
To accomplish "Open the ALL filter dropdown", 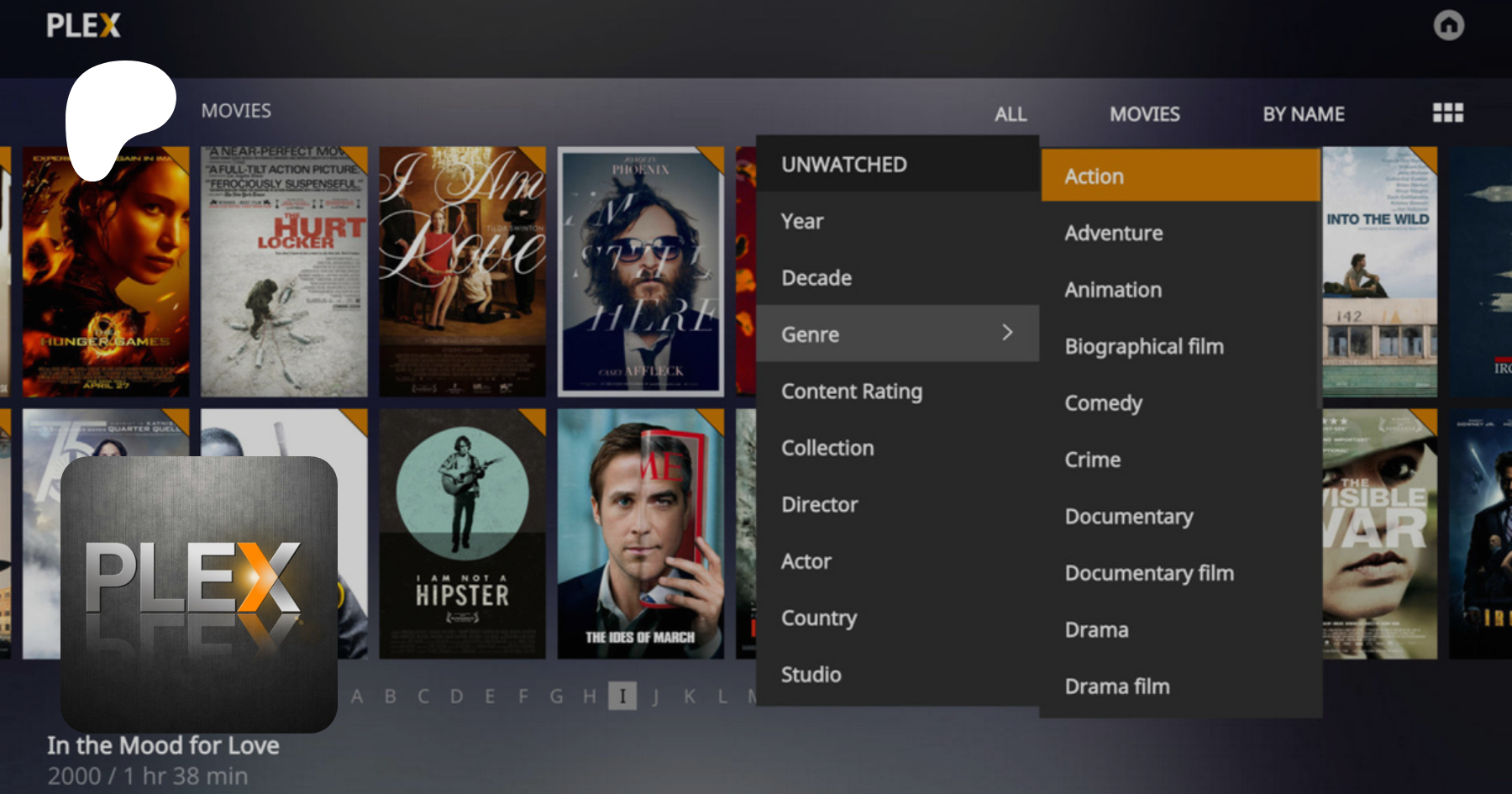I will pos(1010,114).
